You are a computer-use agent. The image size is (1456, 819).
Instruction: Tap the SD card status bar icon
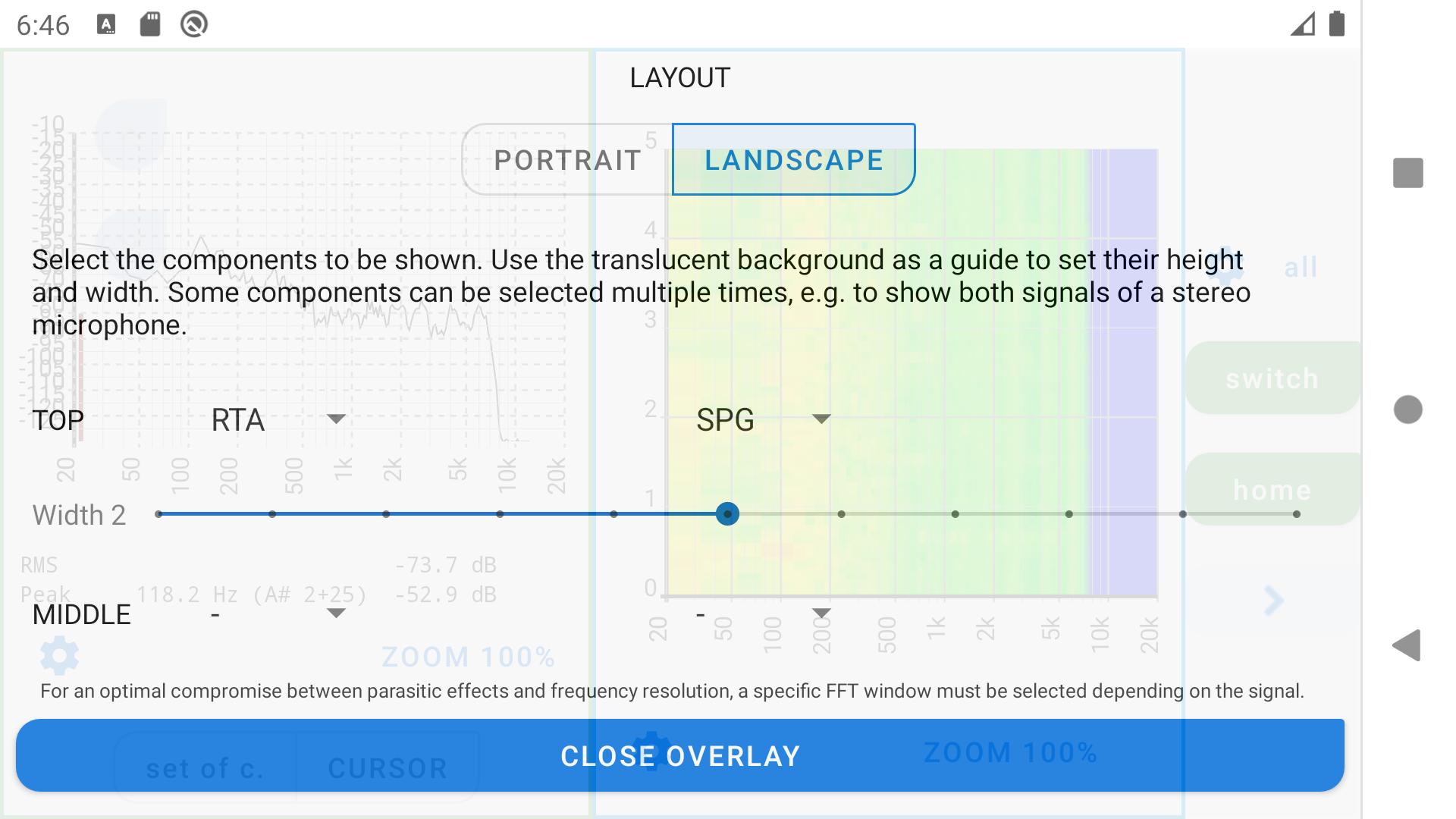[150, 24]
